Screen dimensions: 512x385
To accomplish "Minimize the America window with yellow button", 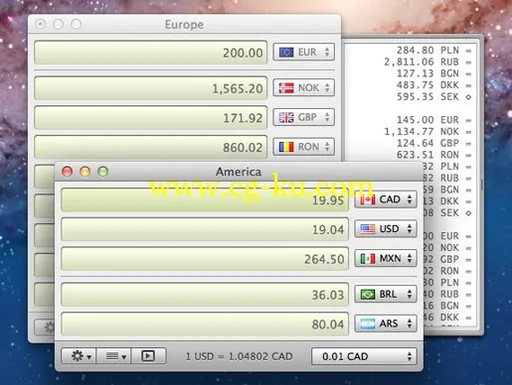I will (85, 171).
